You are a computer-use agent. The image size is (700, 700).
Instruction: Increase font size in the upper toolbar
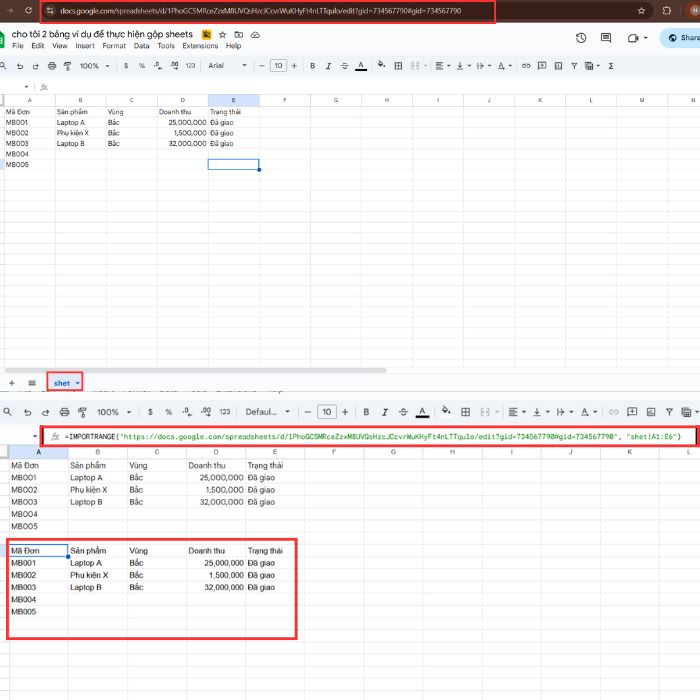[294, 66]
